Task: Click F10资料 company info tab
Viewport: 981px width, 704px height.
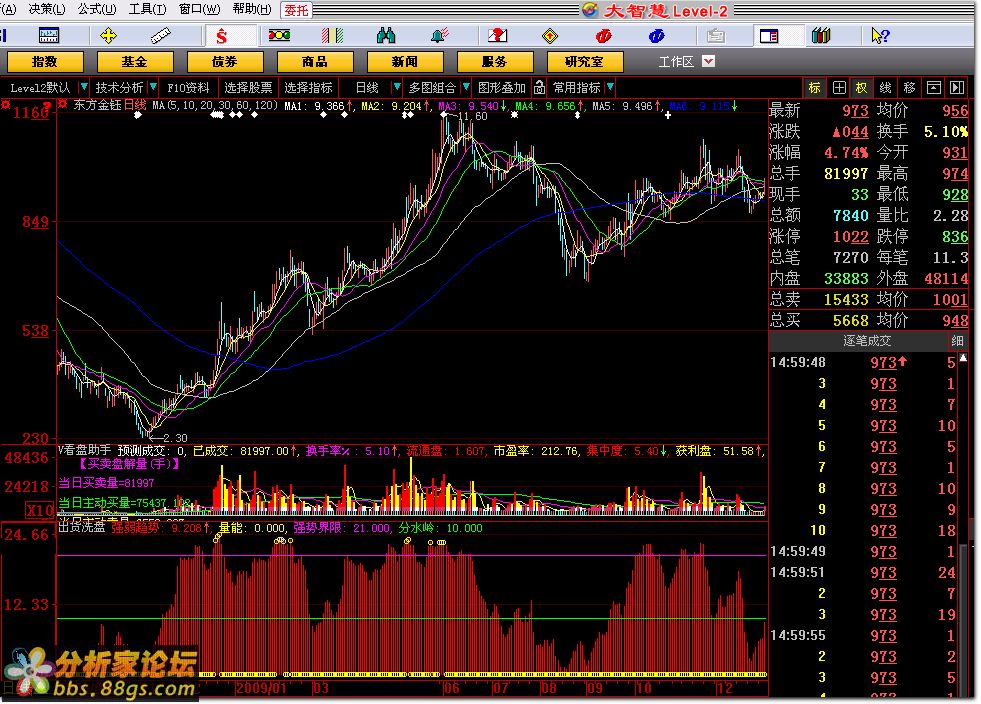Action: [188, 88]
